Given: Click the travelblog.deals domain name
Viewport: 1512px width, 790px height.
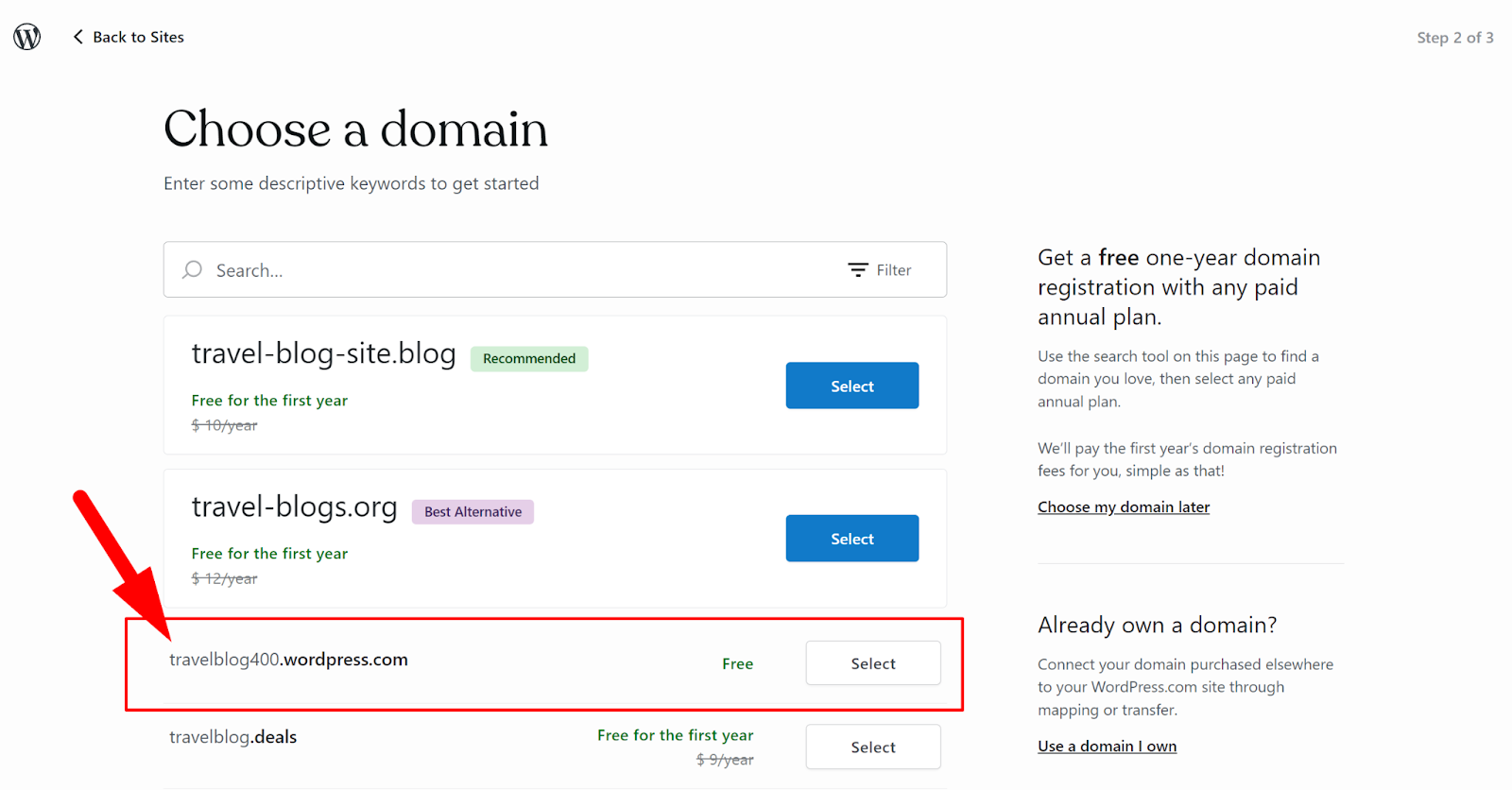Looking at the screenshot, I should pos(232,737).
